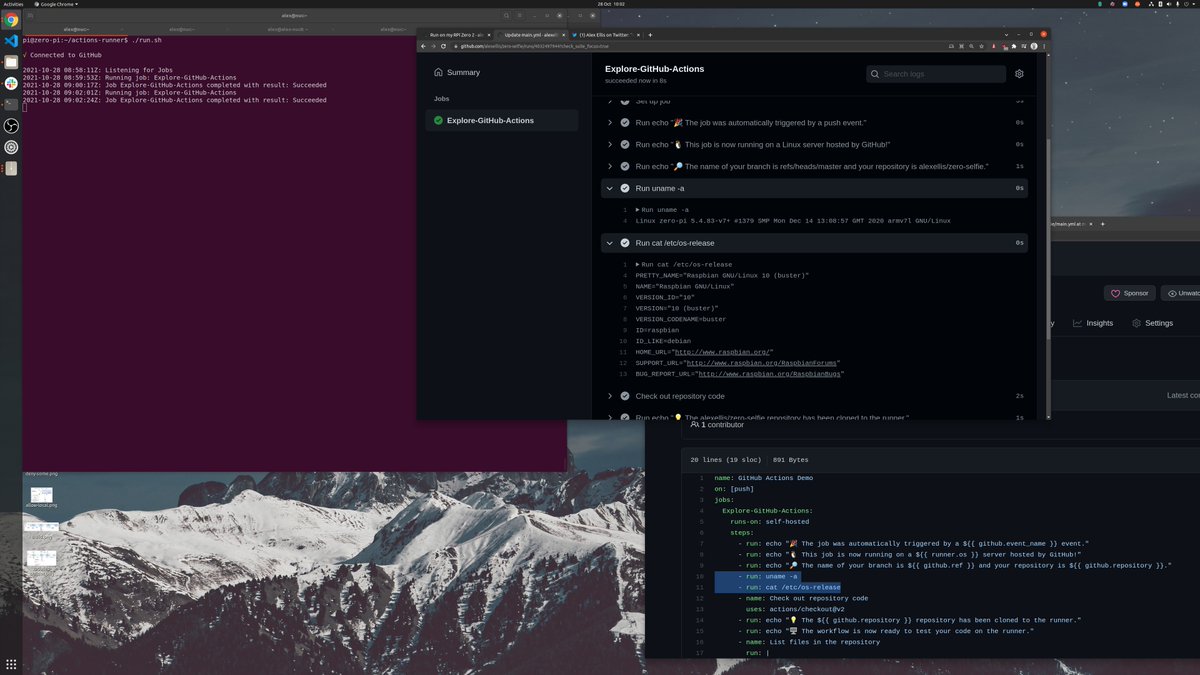The image size is (1200, 675).
Task: Open Chrome three-dot menu
Action: 1044,46
